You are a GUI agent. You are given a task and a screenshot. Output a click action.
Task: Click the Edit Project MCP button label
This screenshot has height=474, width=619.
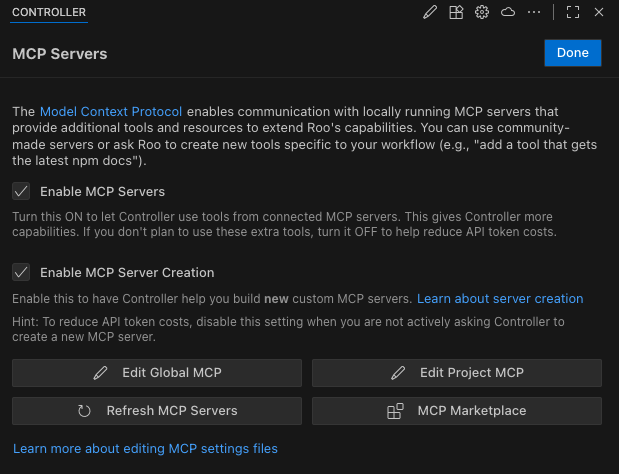click(x=472, y=373)
